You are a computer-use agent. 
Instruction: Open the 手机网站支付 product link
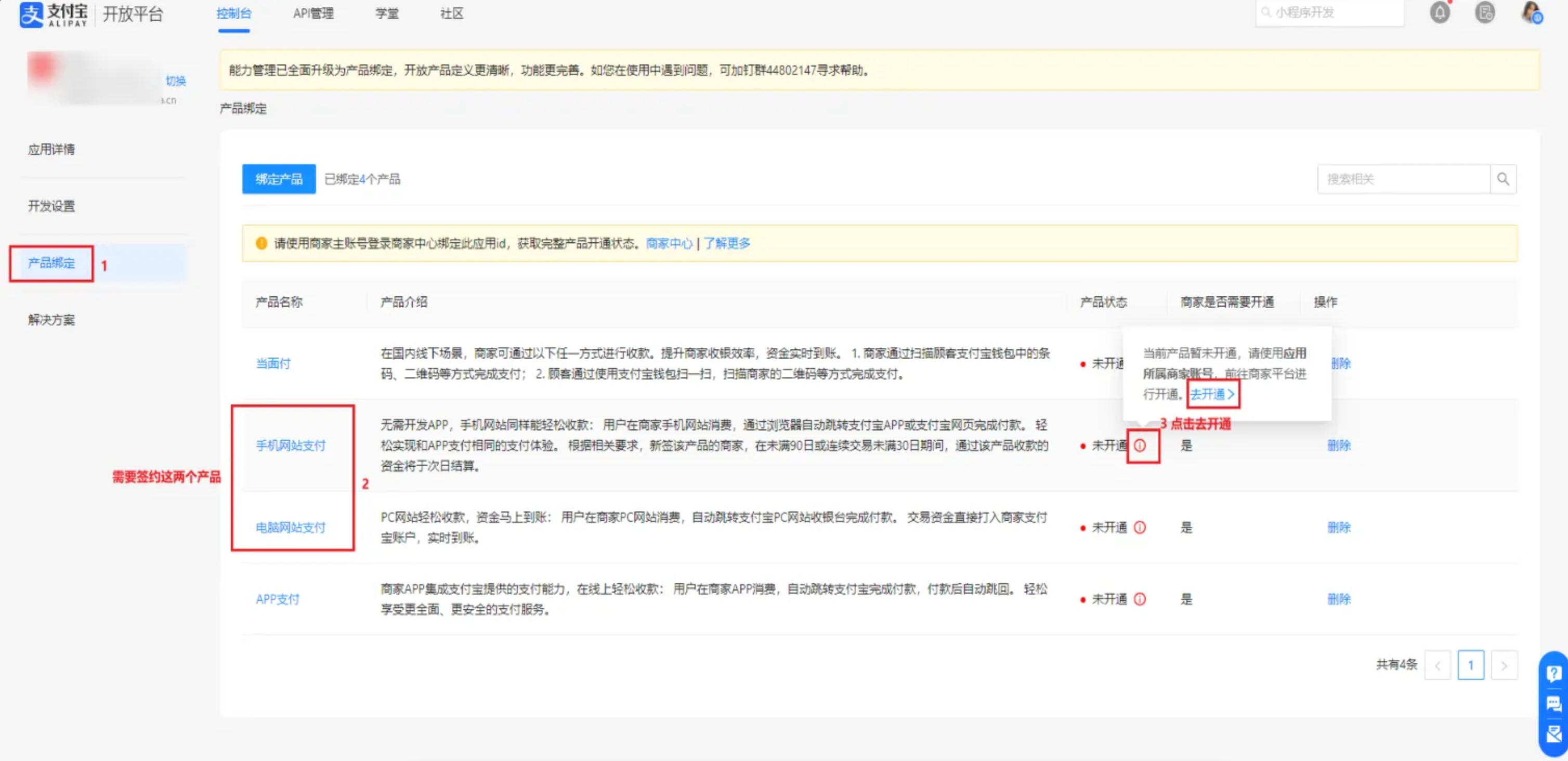[290, 445]
